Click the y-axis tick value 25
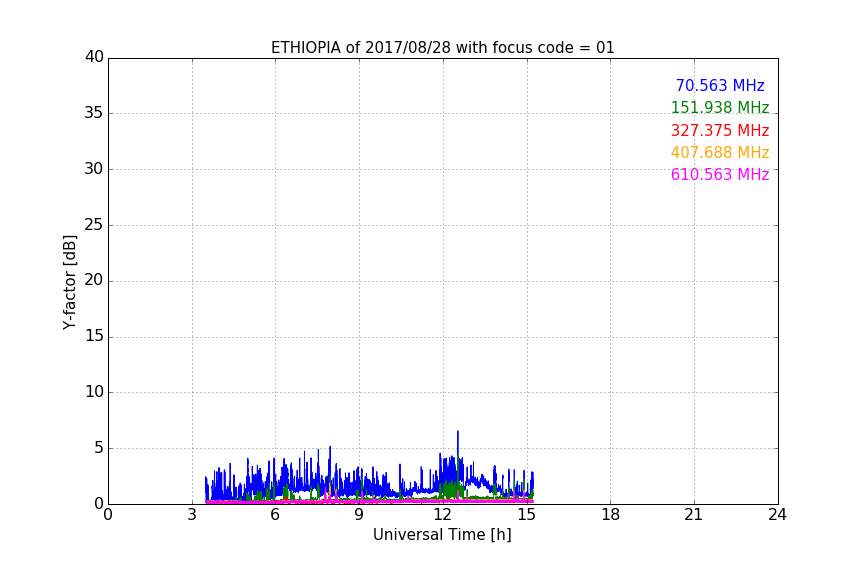 [x=94, y=225]
